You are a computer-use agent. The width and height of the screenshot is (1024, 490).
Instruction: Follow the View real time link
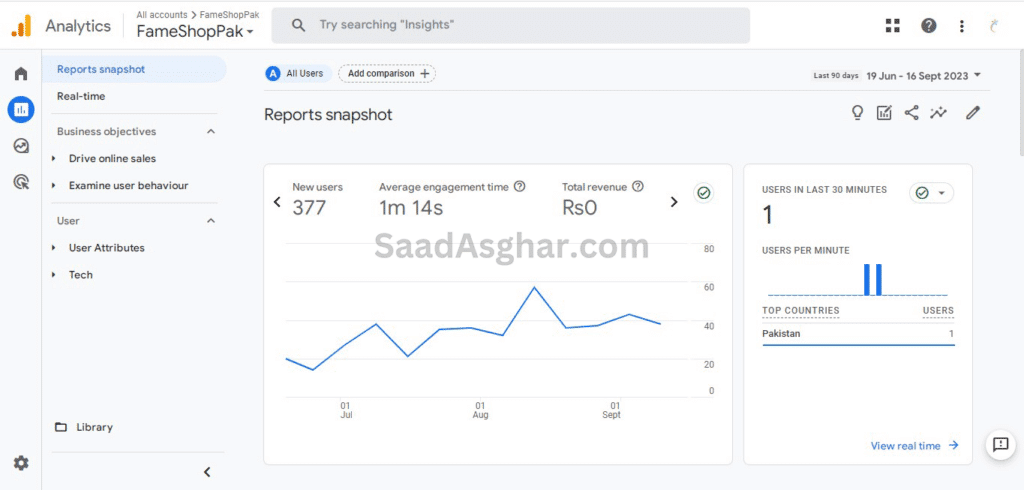coord(914,446)
